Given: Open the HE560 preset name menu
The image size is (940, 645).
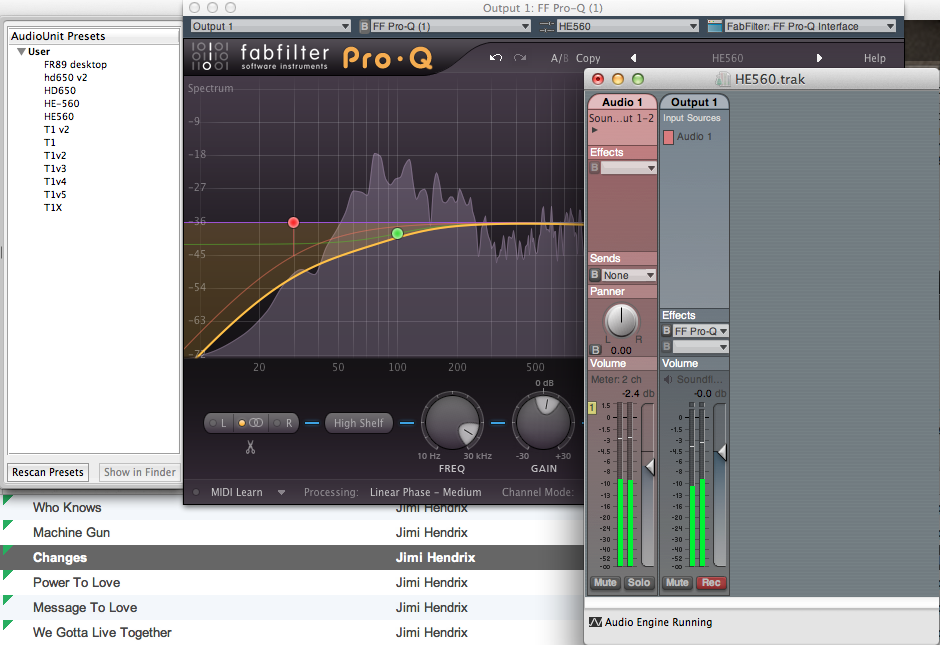Looking at the screenshot, I should pos(727,58).
